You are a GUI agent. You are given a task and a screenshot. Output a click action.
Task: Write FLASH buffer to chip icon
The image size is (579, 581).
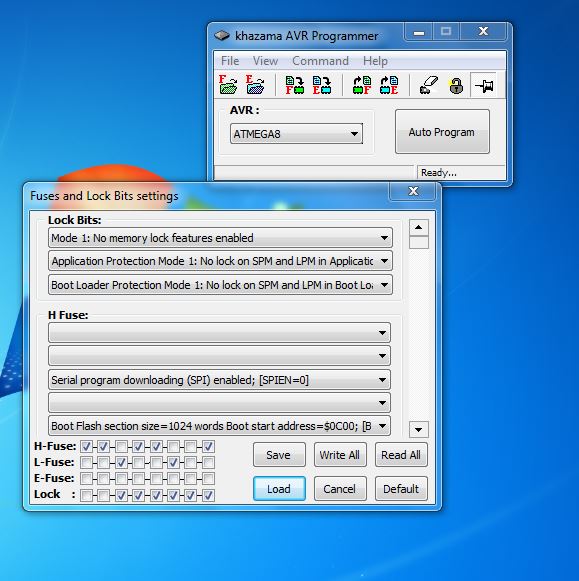(x=295, y=85)
